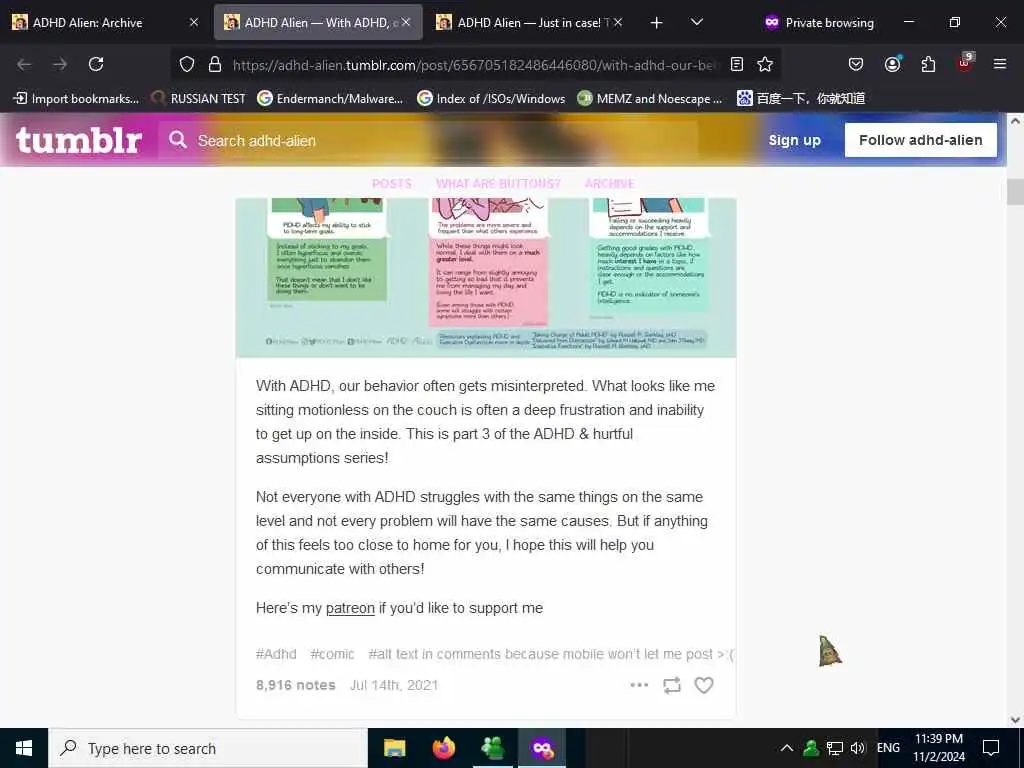Bookmark this page with the star
The image size is (1024, 768).
pos(765,64)
